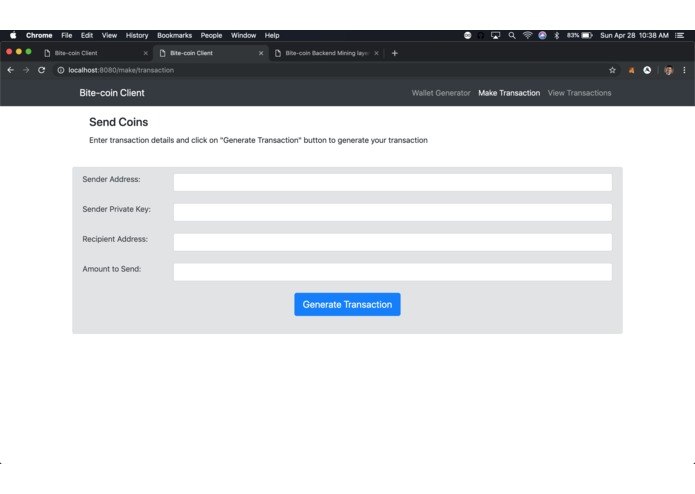Go back to previous page

11,70
